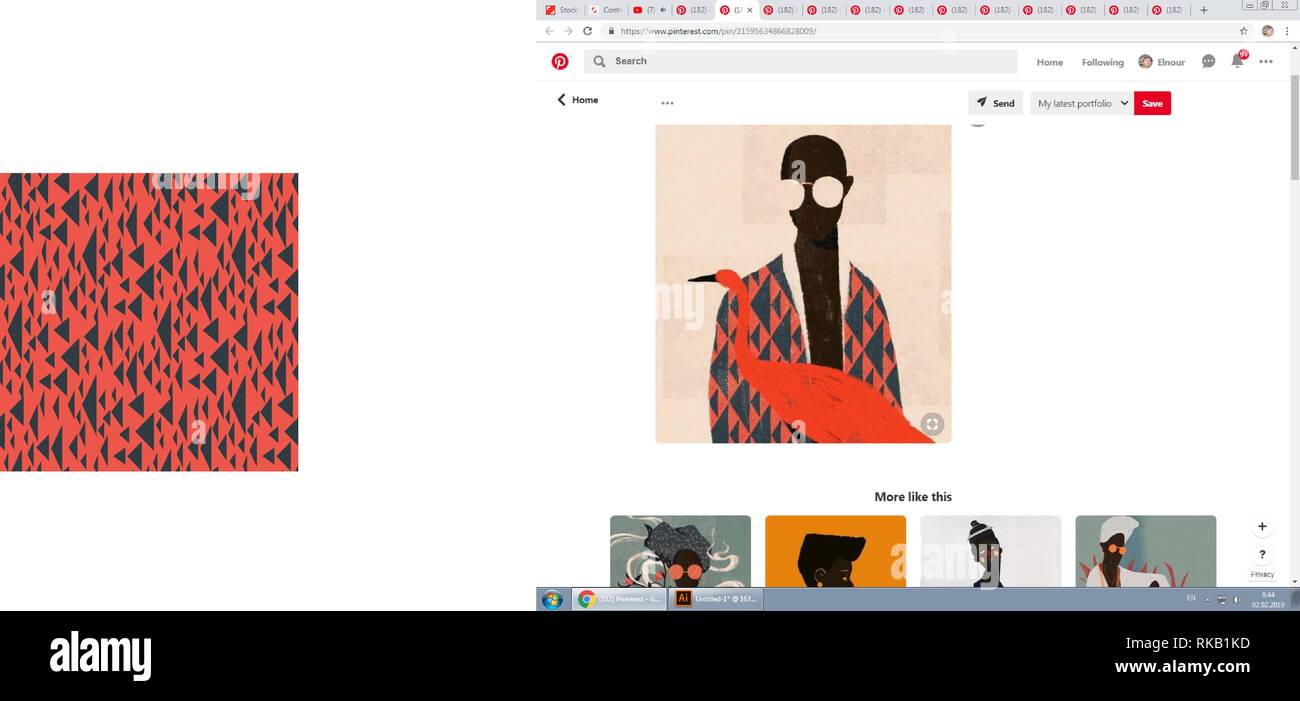Switch to the YouTube browser tab

click(x=649, y=10)
